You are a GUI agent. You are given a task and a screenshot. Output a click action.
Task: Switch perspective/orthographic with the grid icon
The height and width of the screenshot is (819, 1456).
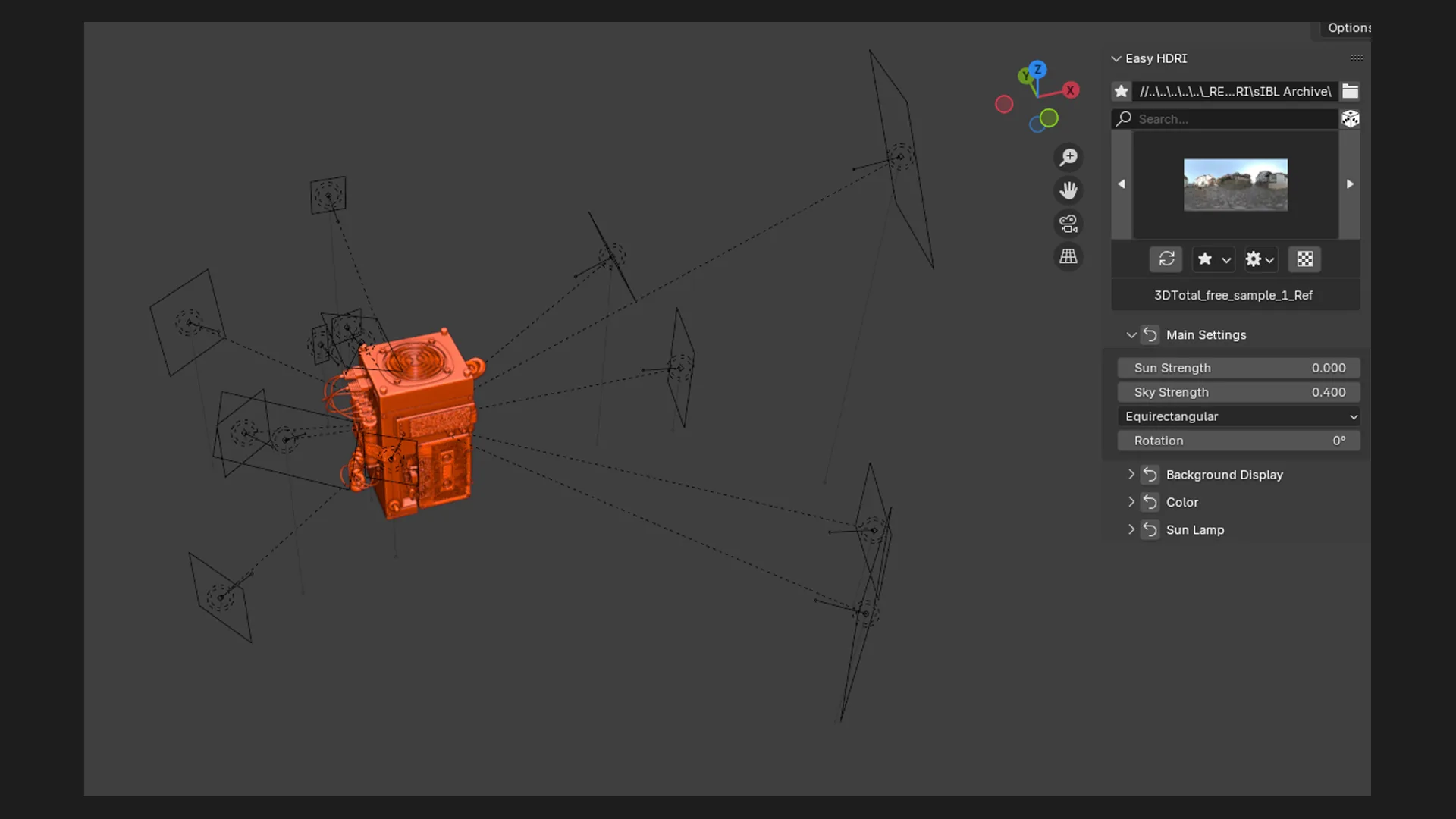(x=1068, y=257)
